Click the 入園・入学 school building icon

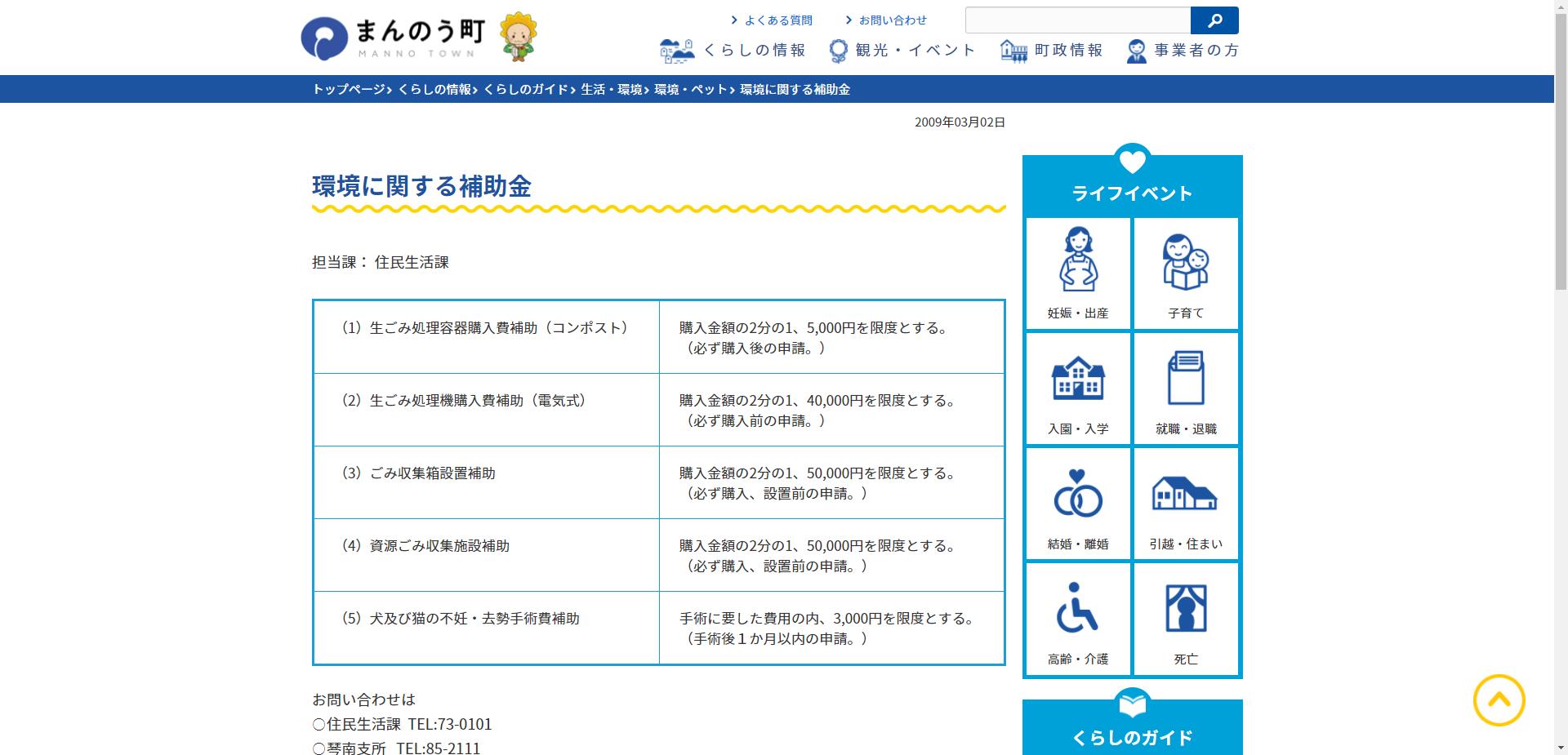(x=1077, y=389)
